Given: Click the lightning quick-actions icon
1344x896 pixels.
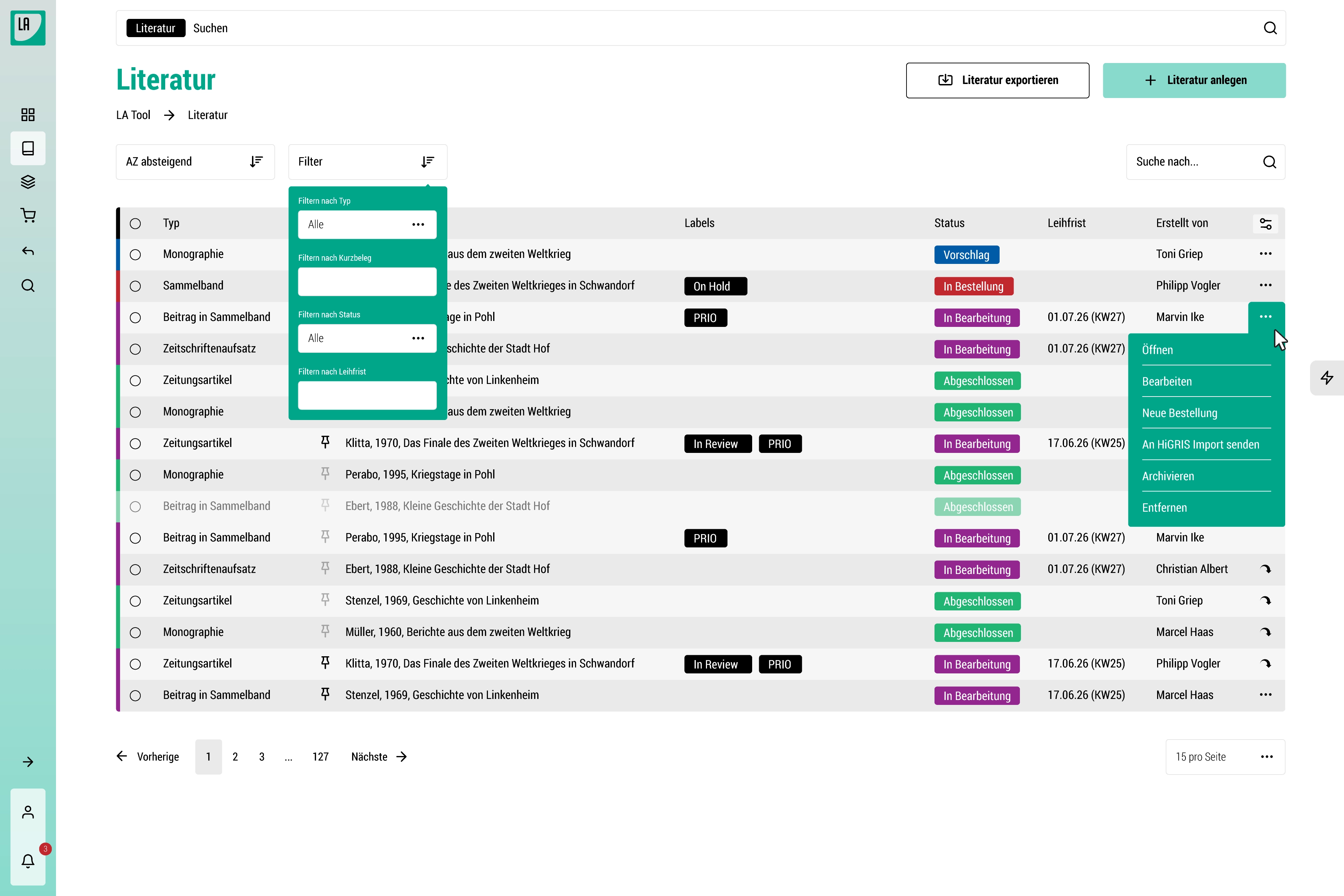Looking at the screenshot, I should click(x=1327, y=378).
